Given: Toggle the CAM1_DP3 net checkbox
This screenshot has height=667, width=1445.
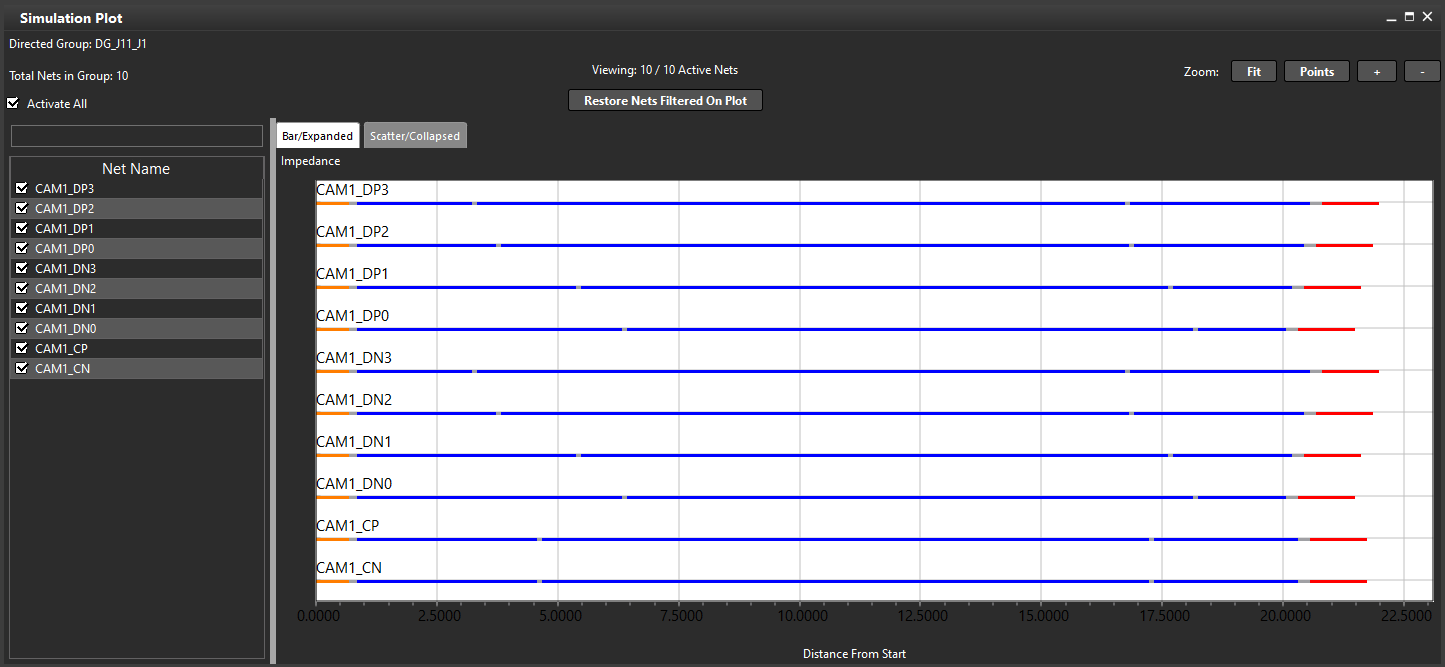Looking at the screenshot, I should pyautogui.click(x=21, y=188).
